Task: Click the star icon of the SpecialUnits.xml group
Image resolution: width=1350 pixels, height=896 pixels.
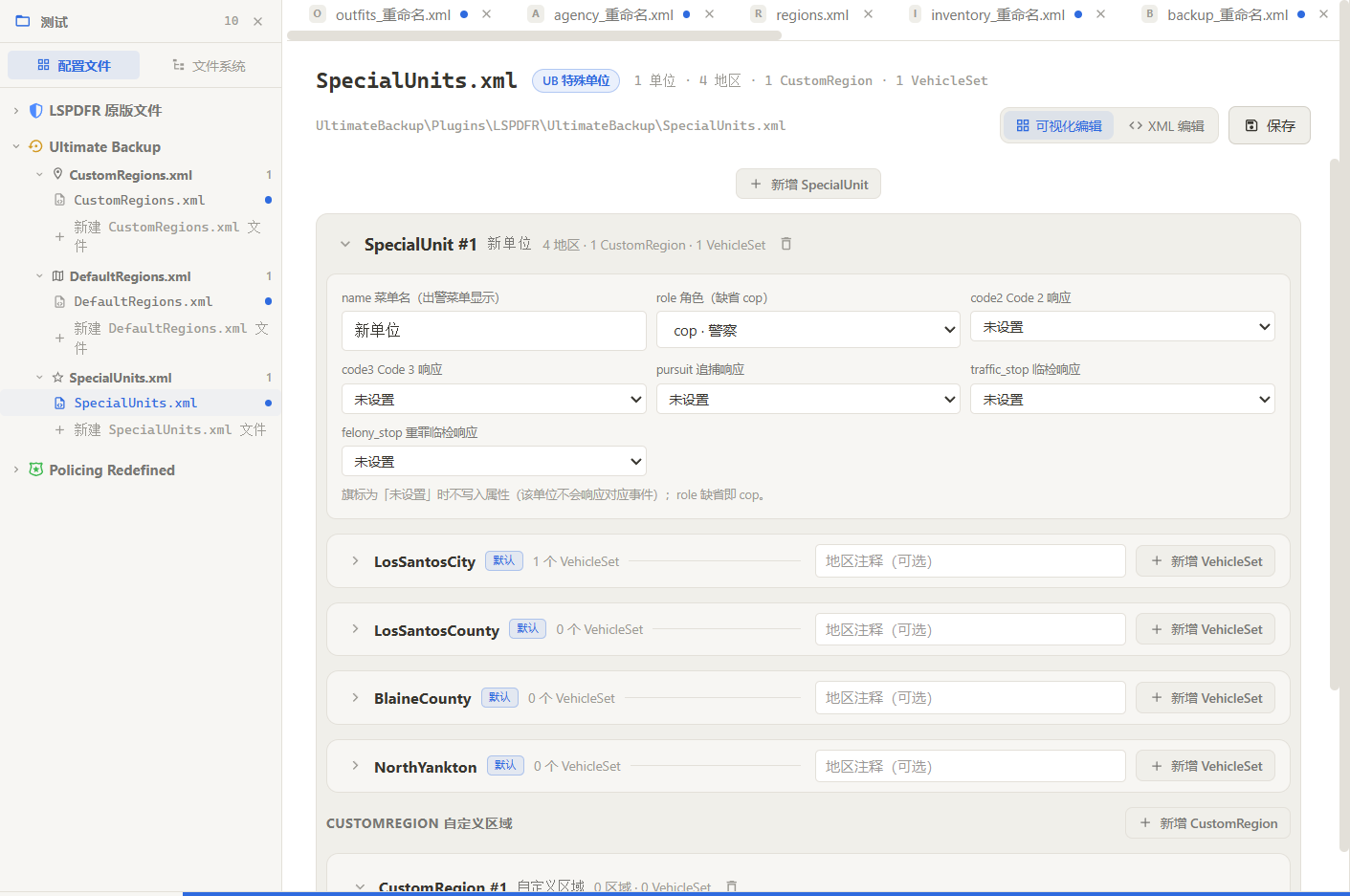Action: (x=57, y=378)
